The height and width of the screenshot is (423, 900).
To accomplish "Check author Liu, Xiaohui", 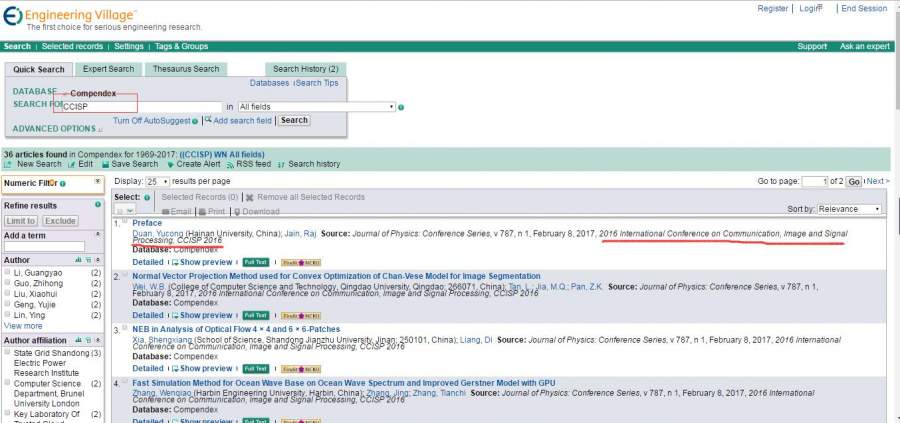I will [7, 294].
